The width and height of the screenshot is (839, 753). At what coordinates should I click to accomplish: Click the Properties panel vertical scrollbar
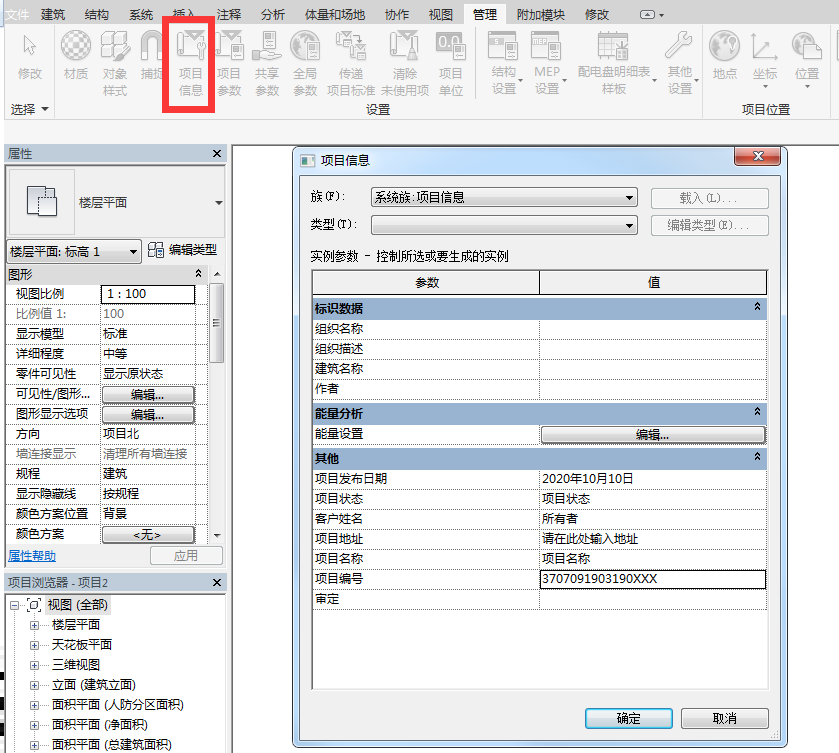point(217,323)
